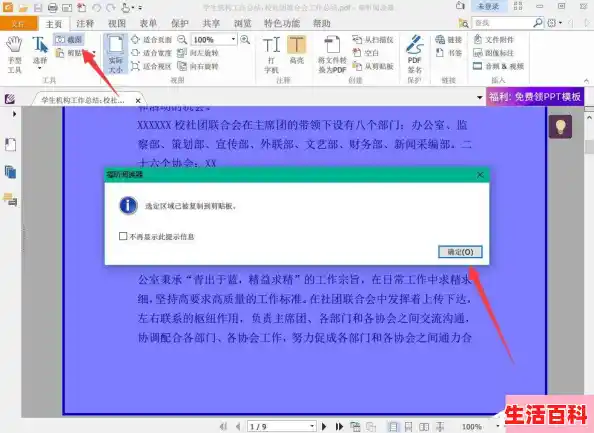Click the advanced search folder icon
The image size is (594, 433).
463,23
